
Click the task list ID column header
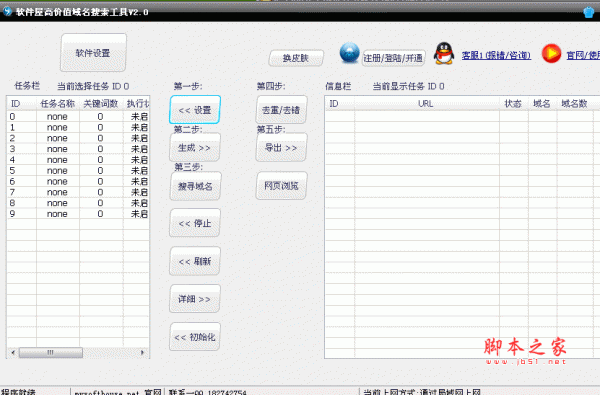(x=21, y=104)
